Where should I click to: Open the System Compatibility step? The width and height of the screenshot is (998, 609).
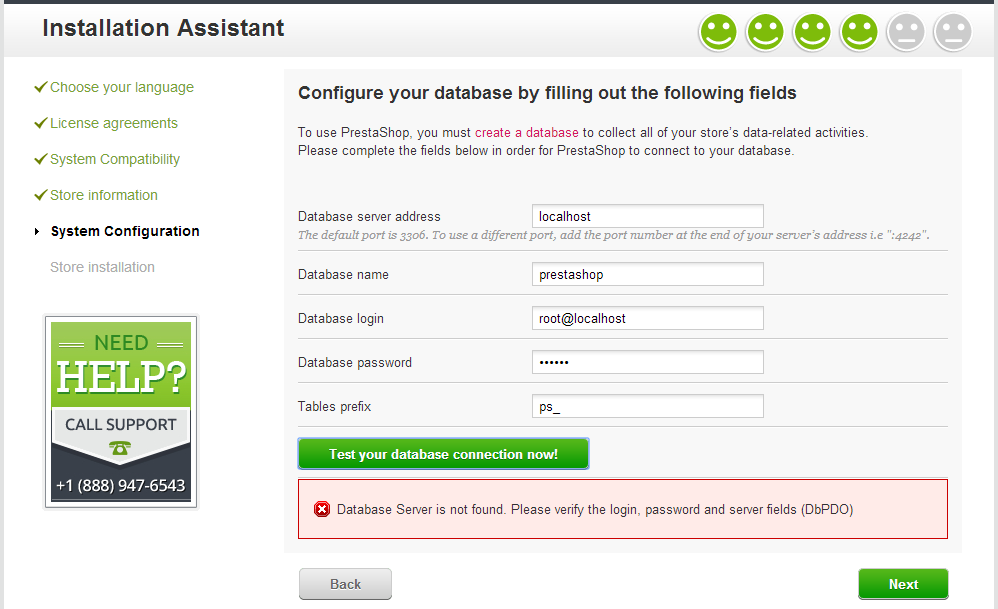[x=115, y=159]
